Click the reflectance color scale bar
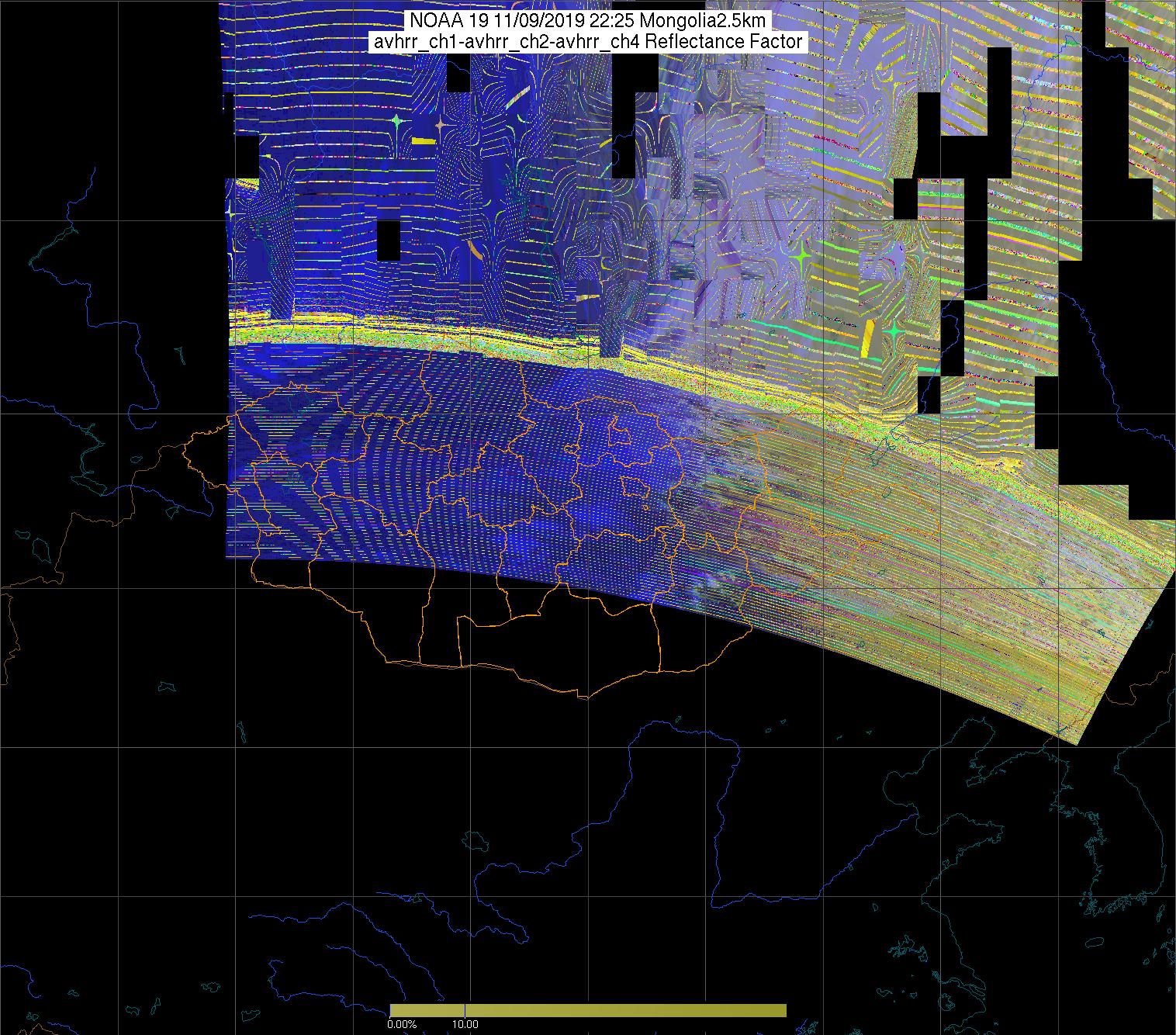This screenshot has height=1035, width=1176. (588, 1010)
